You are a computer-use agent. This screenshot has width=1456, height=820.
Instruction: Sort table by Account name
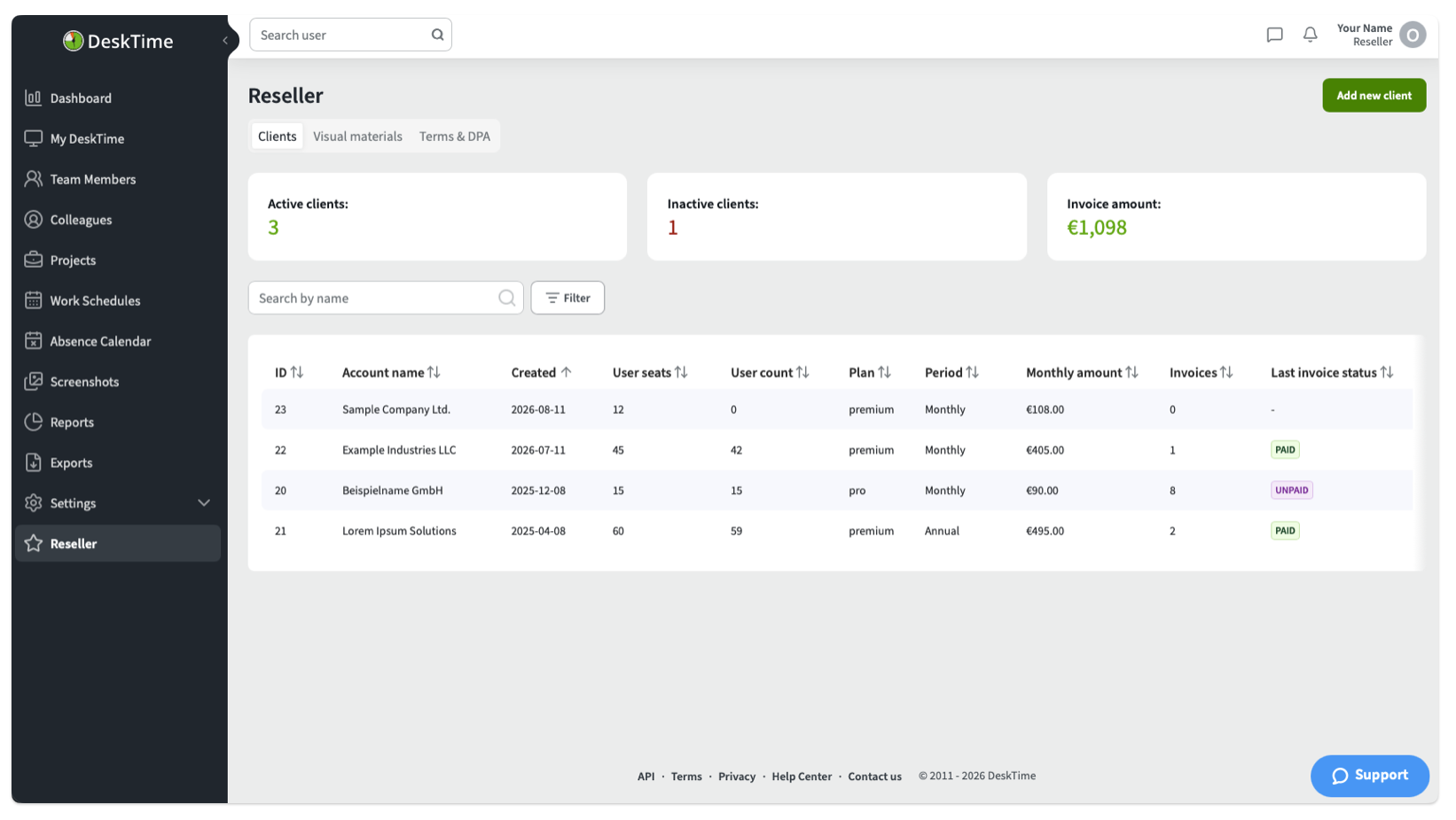[x=391, y=372]
